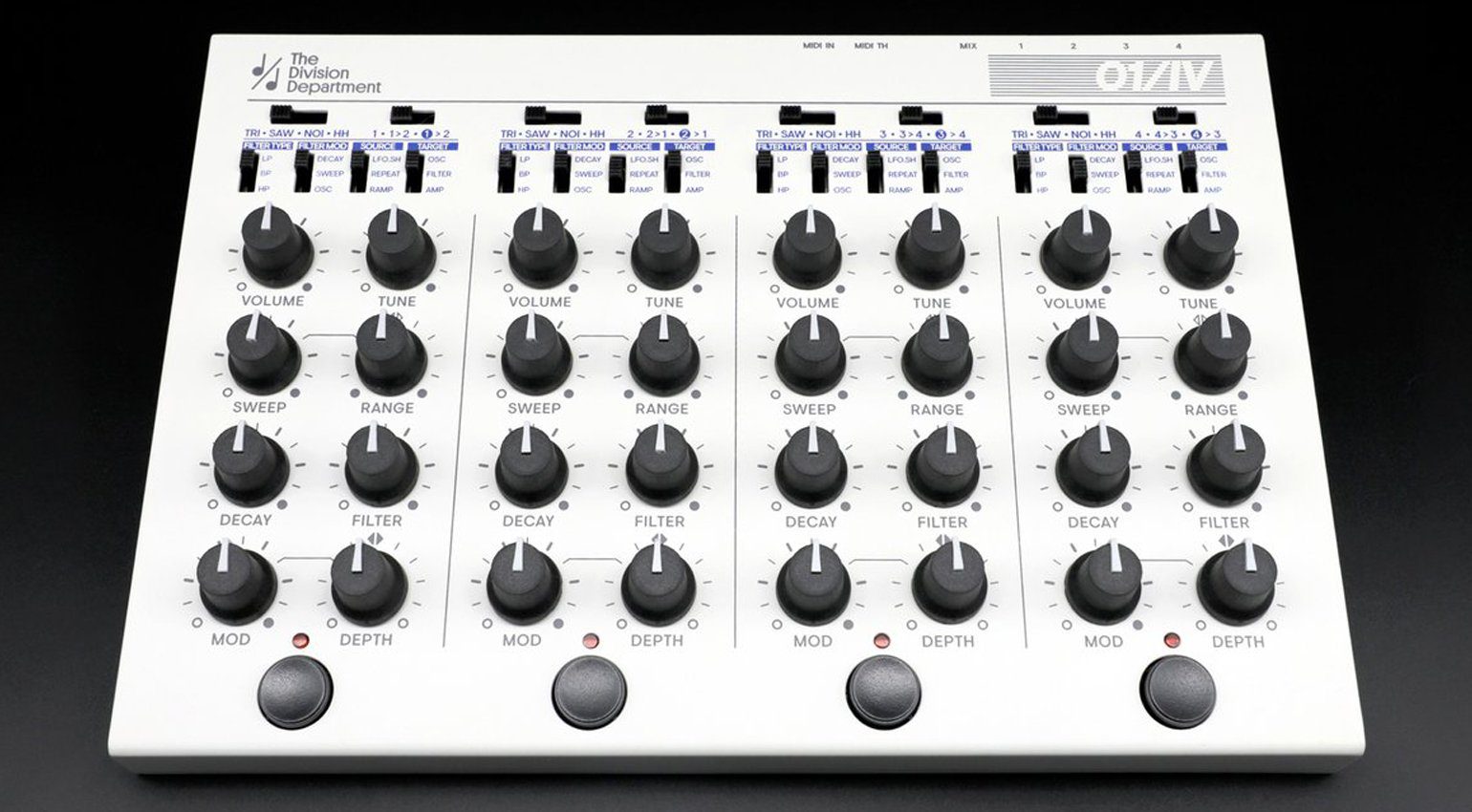Click the arrows icon above first channel's DEPTH knob
The image size is (1472, 812).
(x=371, y=542)
